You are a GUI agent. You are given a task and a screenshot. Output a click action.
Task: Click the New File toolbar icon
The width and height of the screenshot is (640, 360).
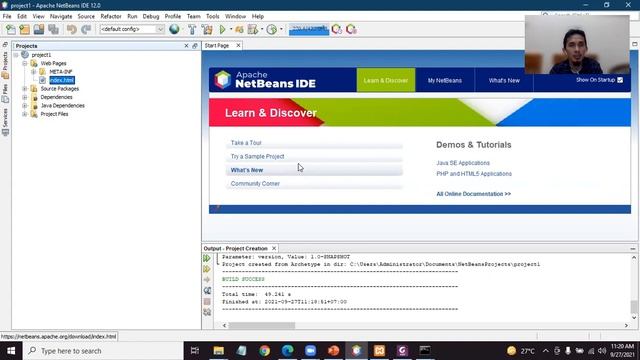pos(11,29)
